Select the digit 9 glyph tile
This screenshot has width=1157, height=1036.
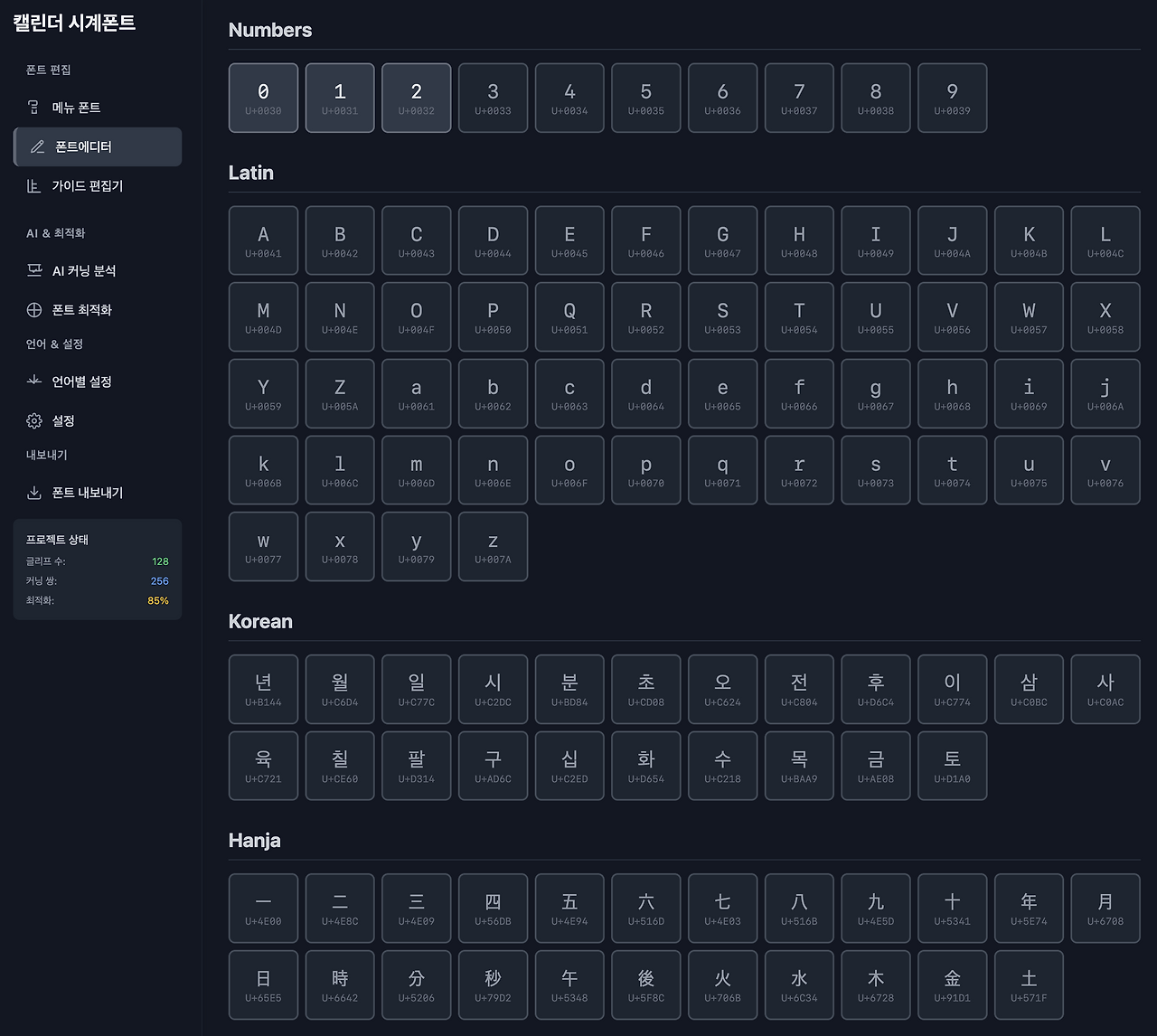pyautogui.click(x=952, y=98)
